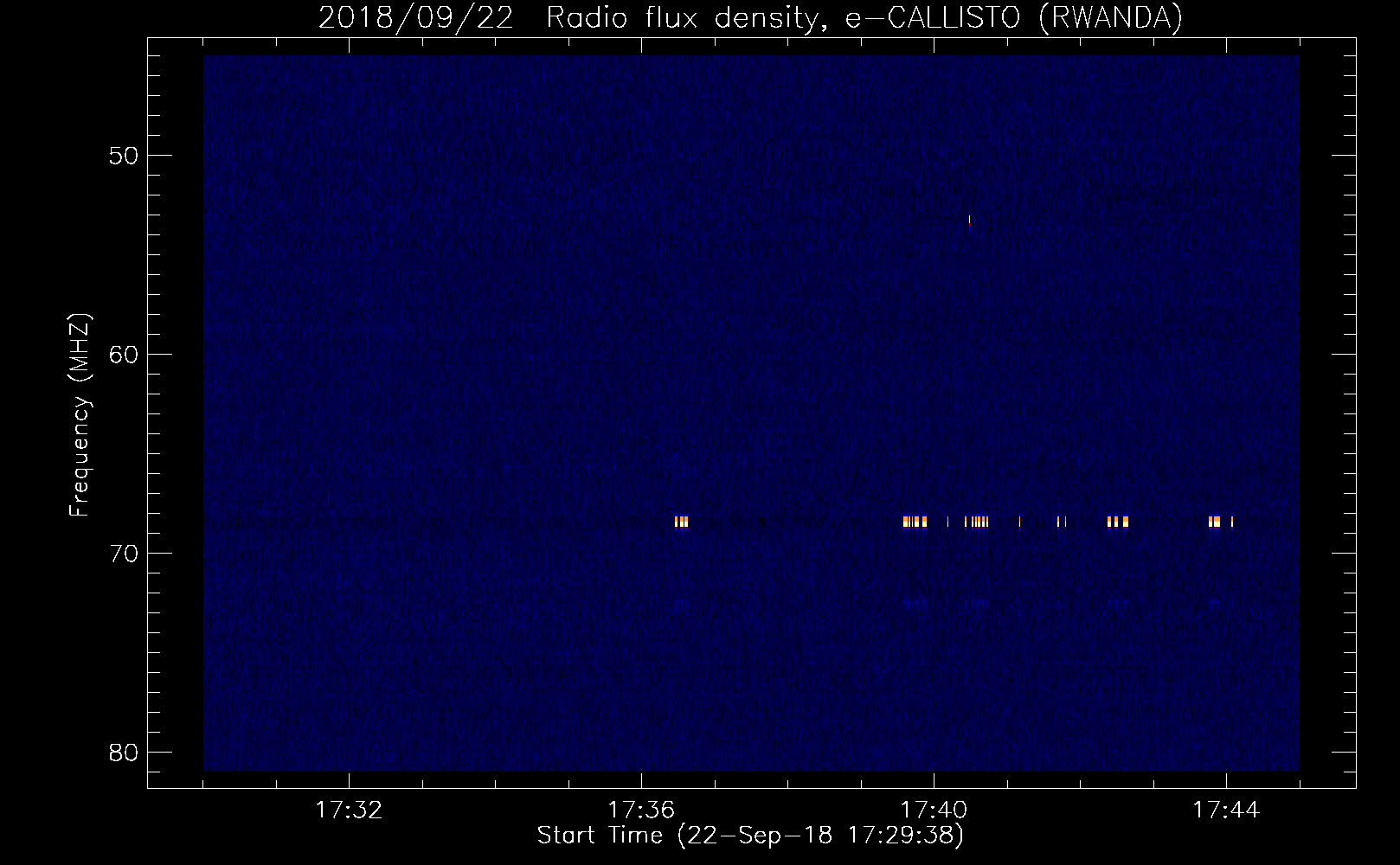Click the 17:36 time tick label
Viewport: 1400px width, 865px height.
641,811
